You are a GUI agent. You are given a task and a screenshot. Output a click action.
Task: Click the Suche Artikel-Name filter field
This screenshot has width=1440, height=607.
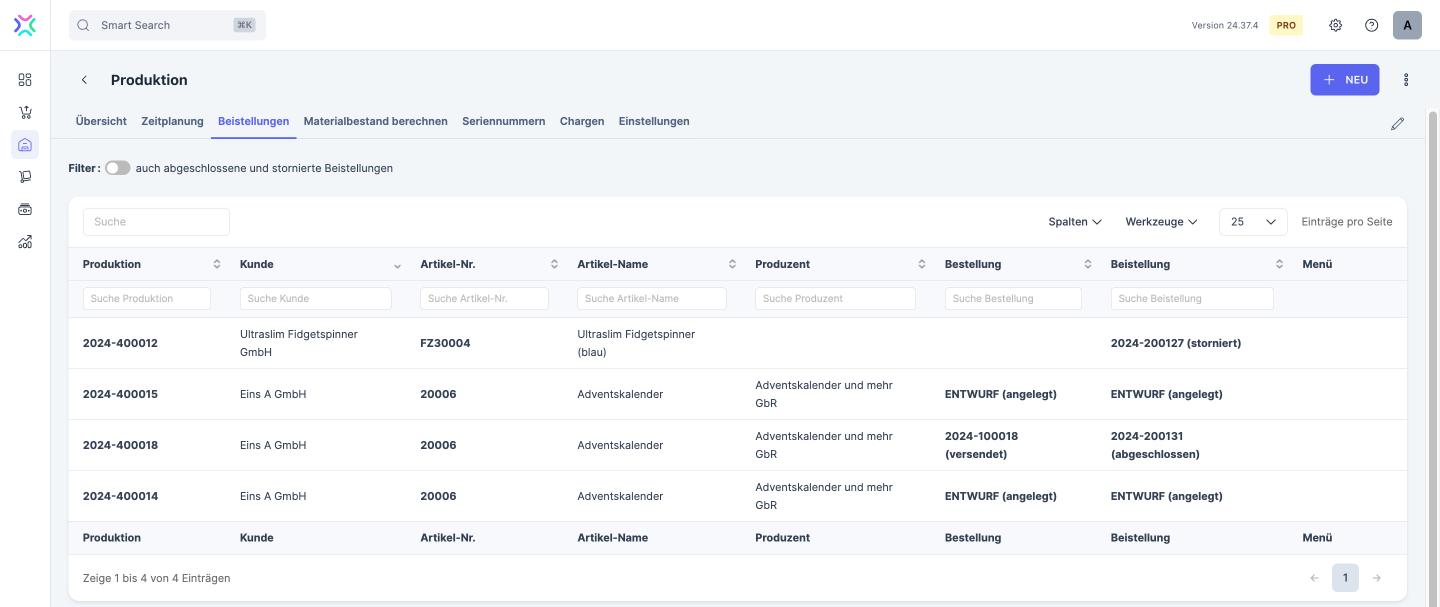(652, 298)
